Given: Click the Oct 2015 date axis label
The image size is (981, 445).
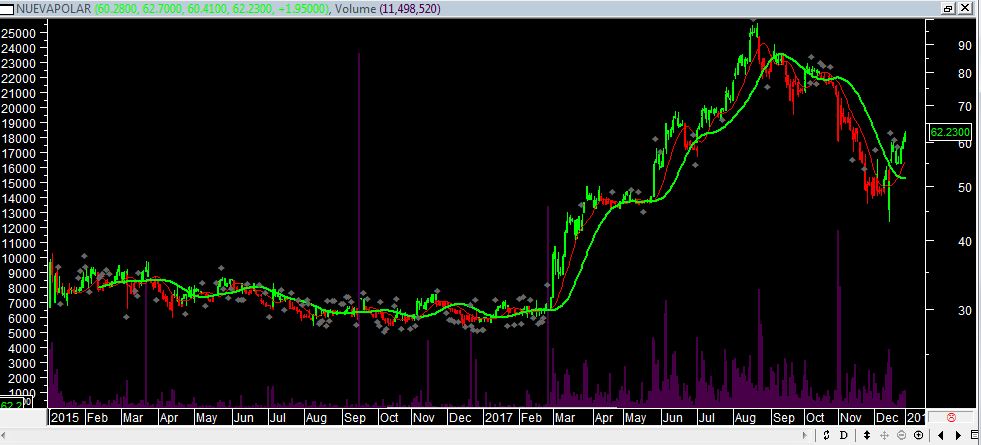Looking at the screenshot, I should 390,417.
